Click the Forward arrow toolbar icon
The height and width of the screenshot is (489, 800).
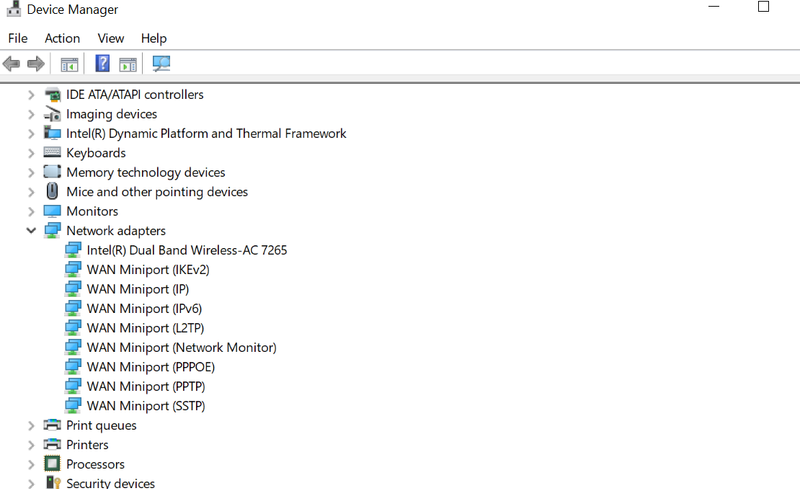click(x=35, y=64)
